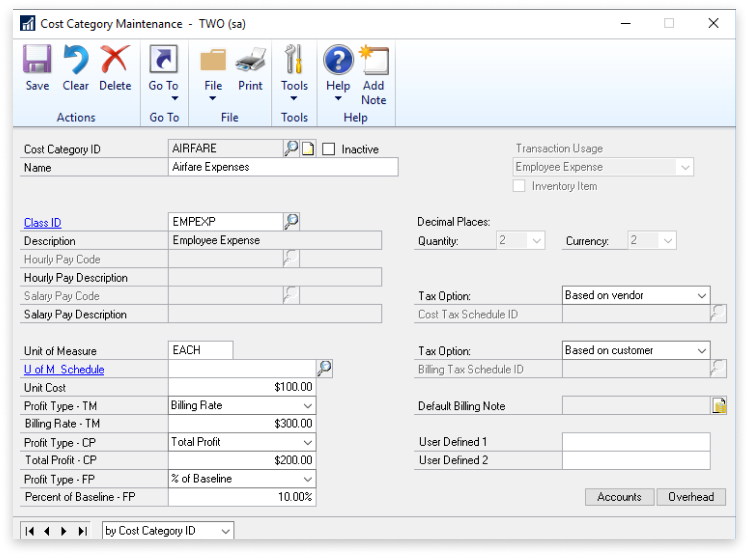The image size is (749, 556).
Task: Go to next record navigation arrow
Action: [64, 531]
